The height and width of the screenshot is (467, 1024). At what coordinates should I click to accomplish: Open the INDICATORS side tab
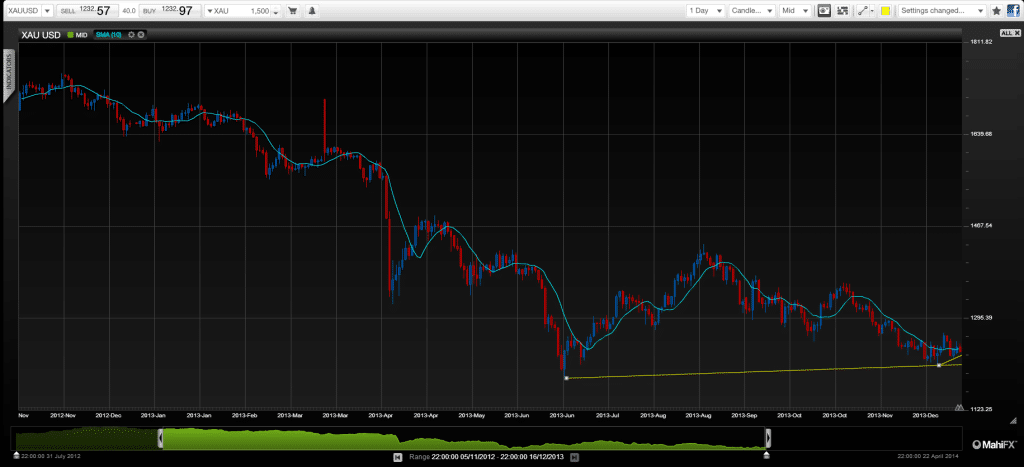click(x=8, y=74)
